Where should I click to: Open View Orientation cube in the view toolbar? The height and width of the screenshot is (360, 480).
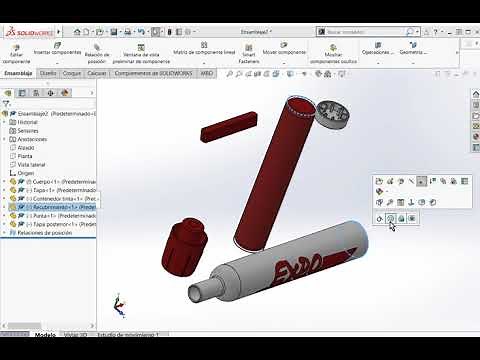276,74
